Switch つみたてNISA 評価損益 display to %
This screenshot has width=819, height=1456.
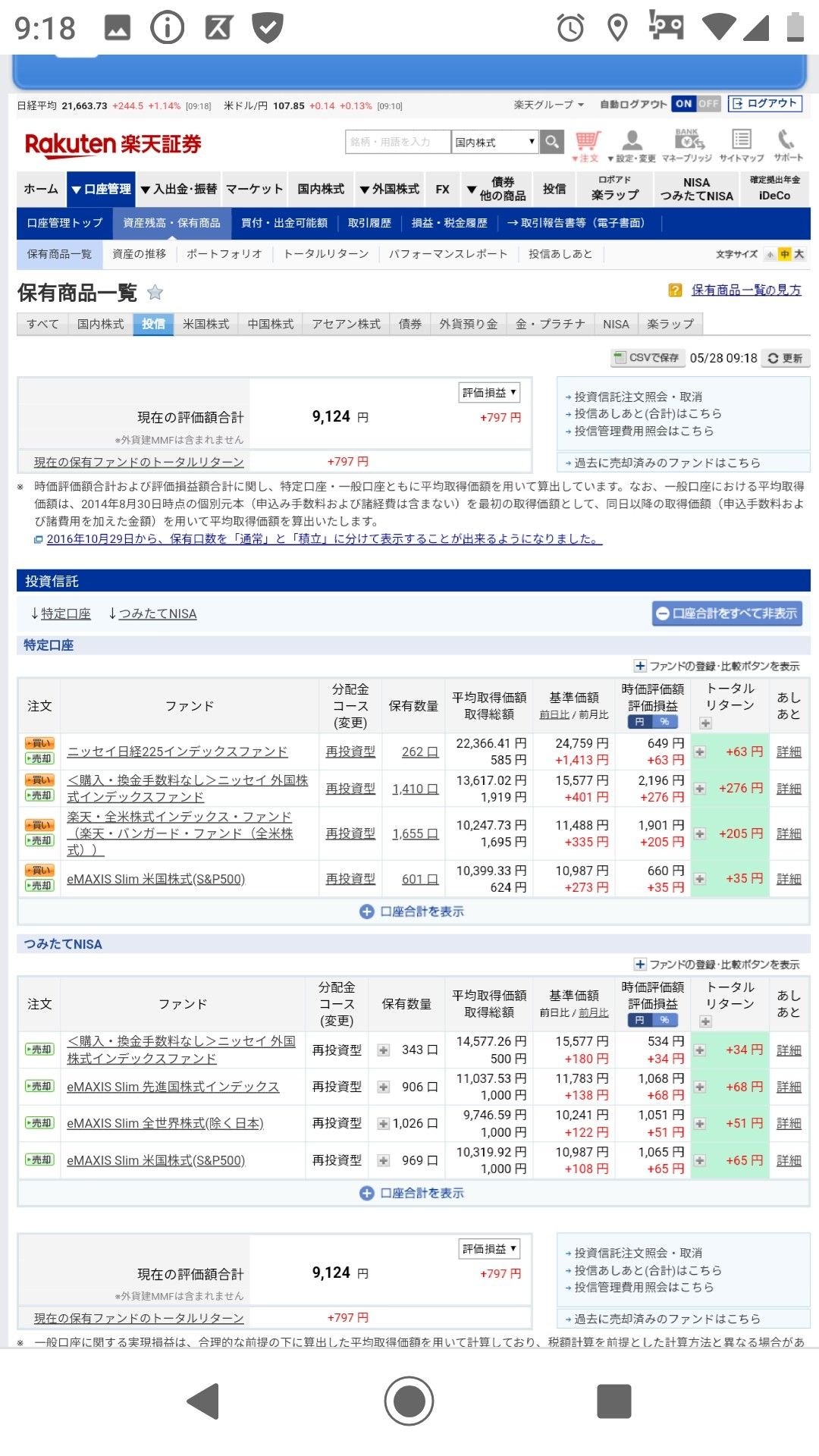point(665,1020)
